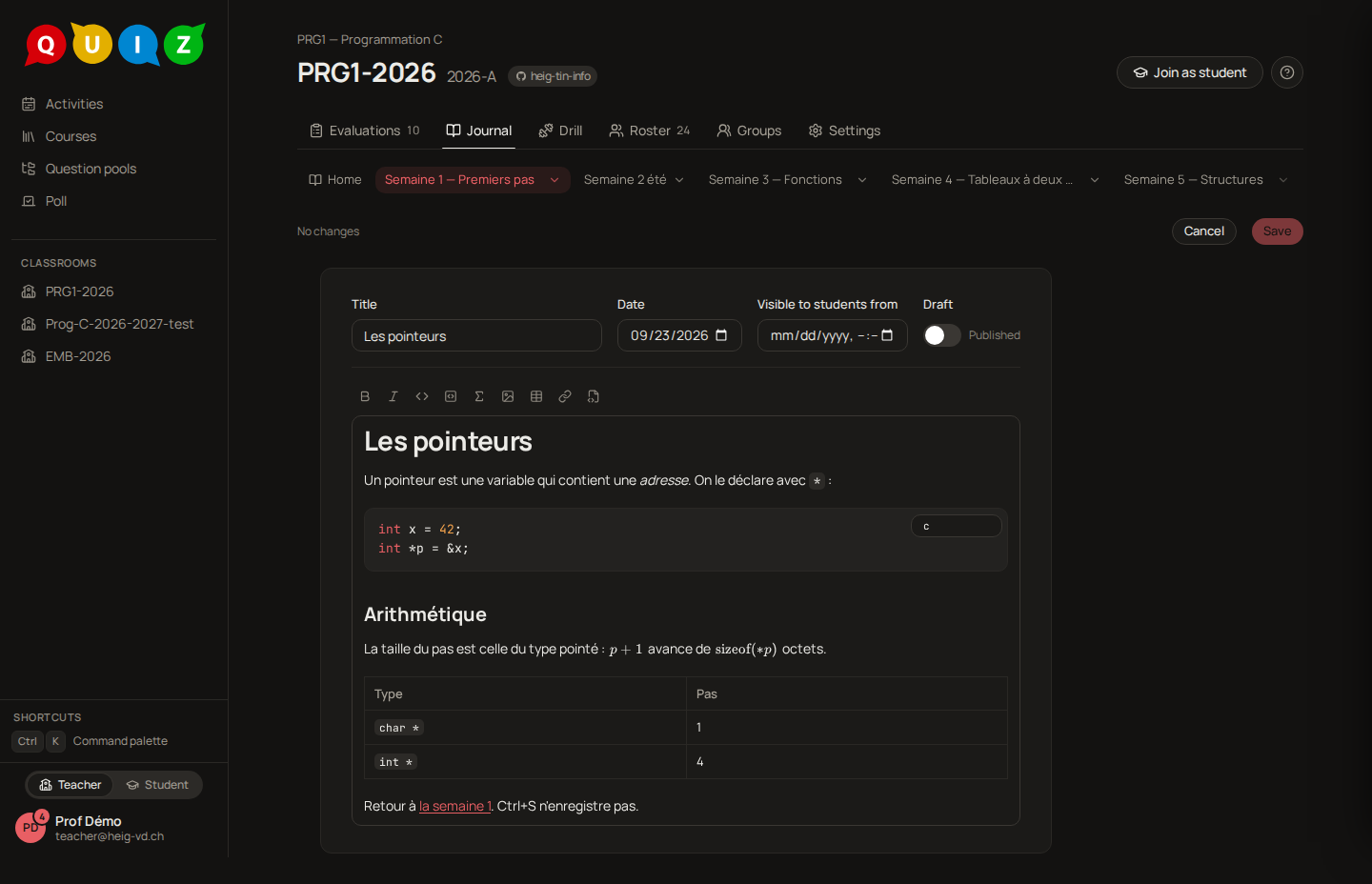The image size is (1372, 884).
Task: Insert a code block from the toolbar
Action: (x=451, y=396)
